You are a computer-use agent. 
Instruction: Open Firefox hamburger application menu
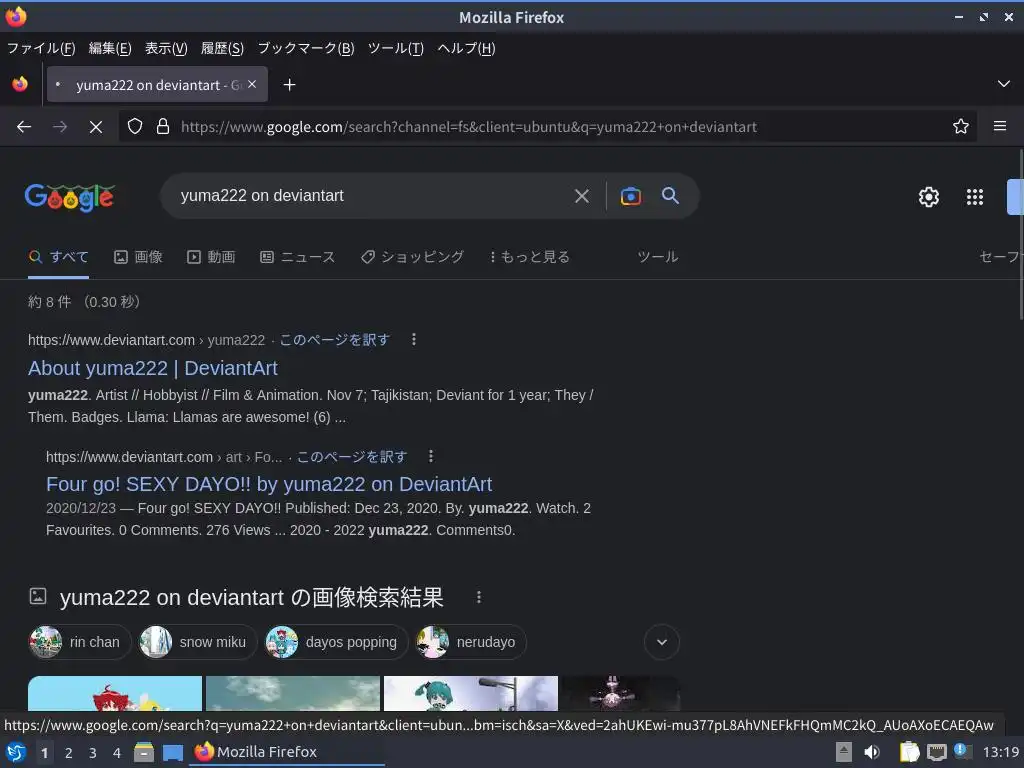point(999,126)
